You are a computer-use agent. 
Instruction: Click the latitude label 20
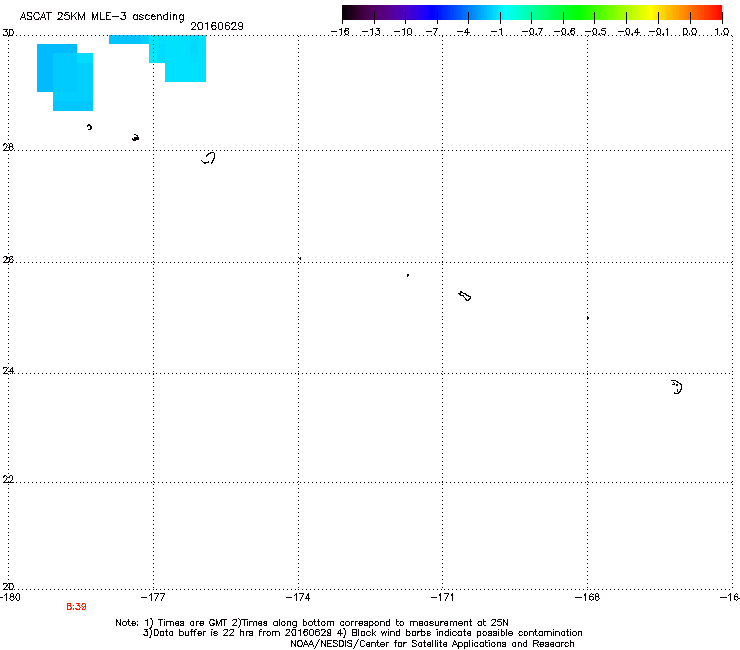[8, 586]
